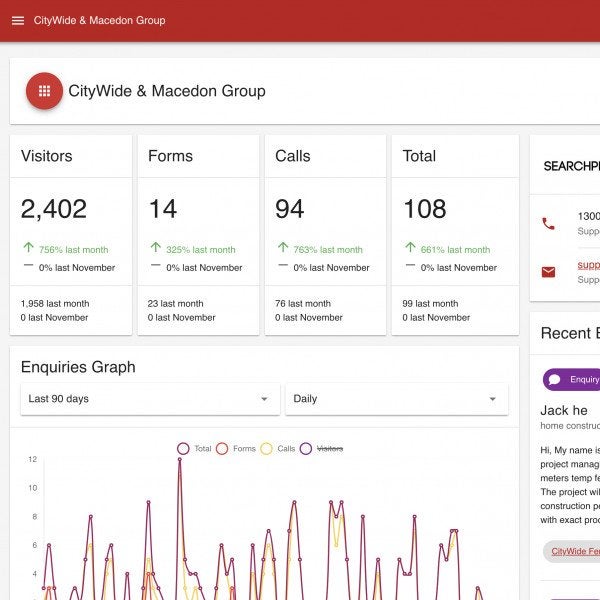Viewport: 600px width, 600px height.
Task: Click the 756% last month text
Action: 73,250
